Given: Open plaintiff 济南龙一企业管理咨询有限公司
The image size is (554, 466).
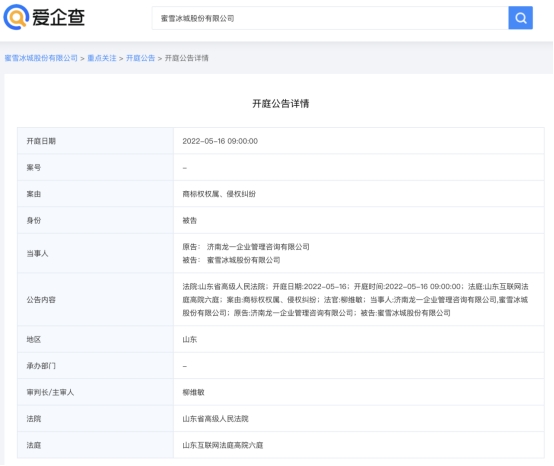Looking at the screenshot, I should 258,247.
